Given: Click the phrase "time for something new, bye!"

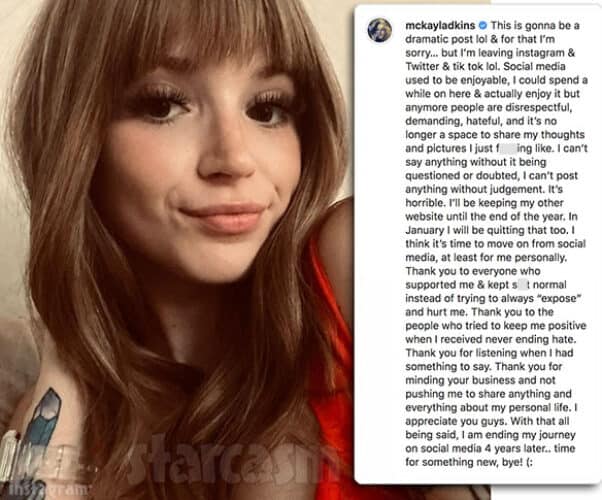Looking at the screenshot, I should click(x=490, y=455).
